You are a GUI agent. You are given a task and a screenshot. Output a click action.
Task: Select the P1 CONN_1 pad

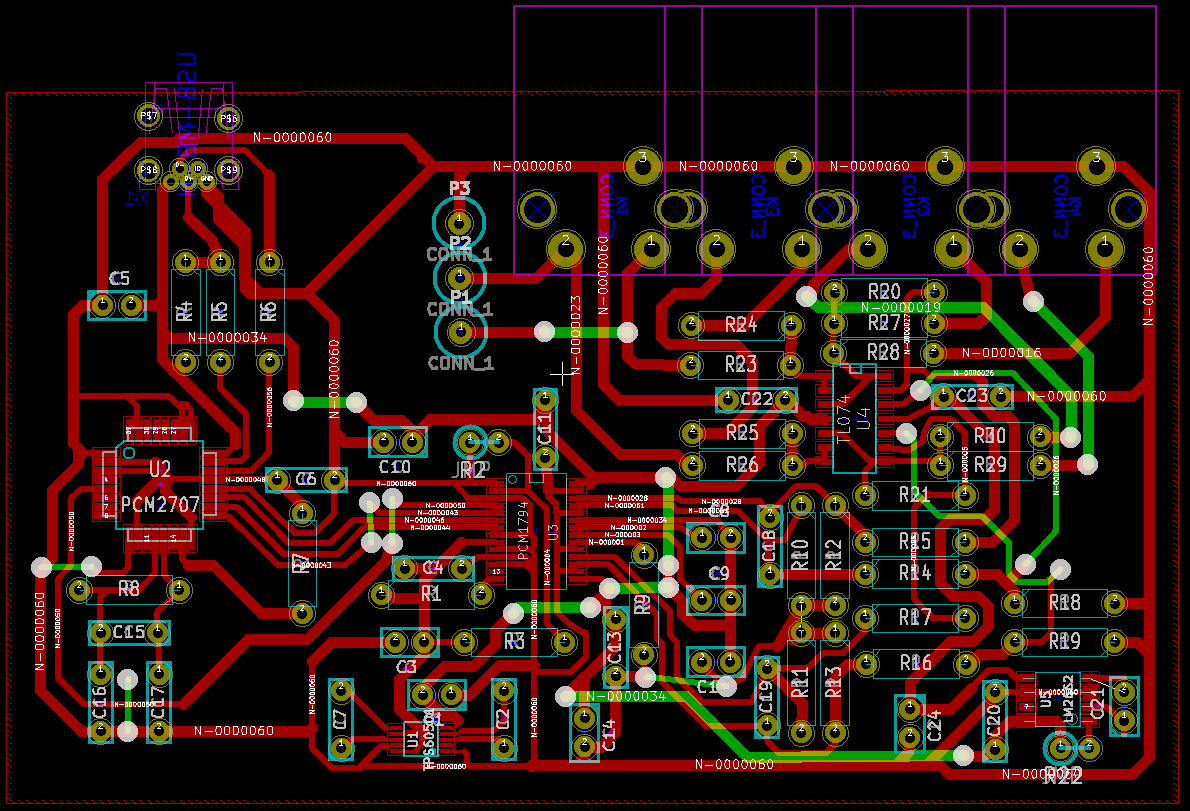click(x=460, y=329)
